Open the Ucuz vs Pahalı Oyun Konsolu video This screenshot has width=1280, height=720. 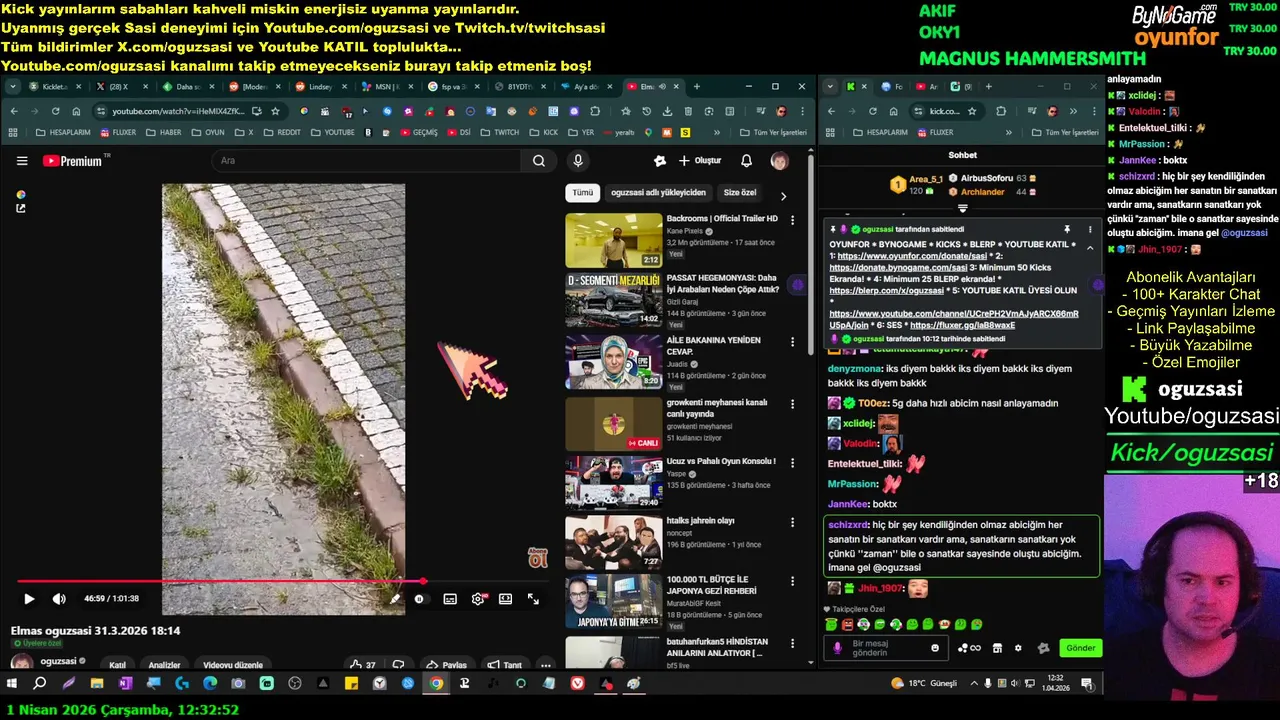tap(613, 484)
